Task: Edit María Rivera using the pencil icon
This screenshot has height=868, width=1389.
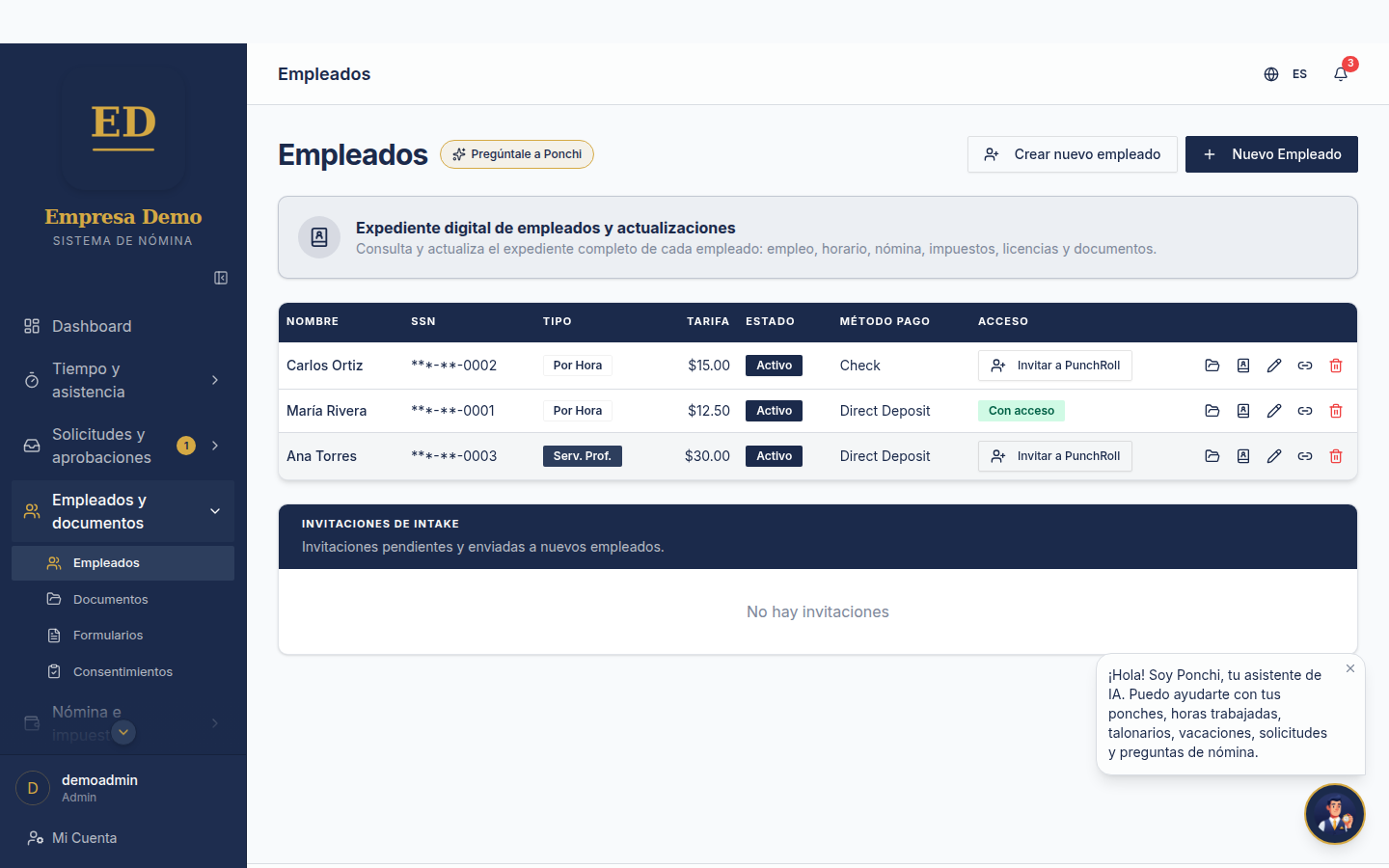Action: [1274, 411]
